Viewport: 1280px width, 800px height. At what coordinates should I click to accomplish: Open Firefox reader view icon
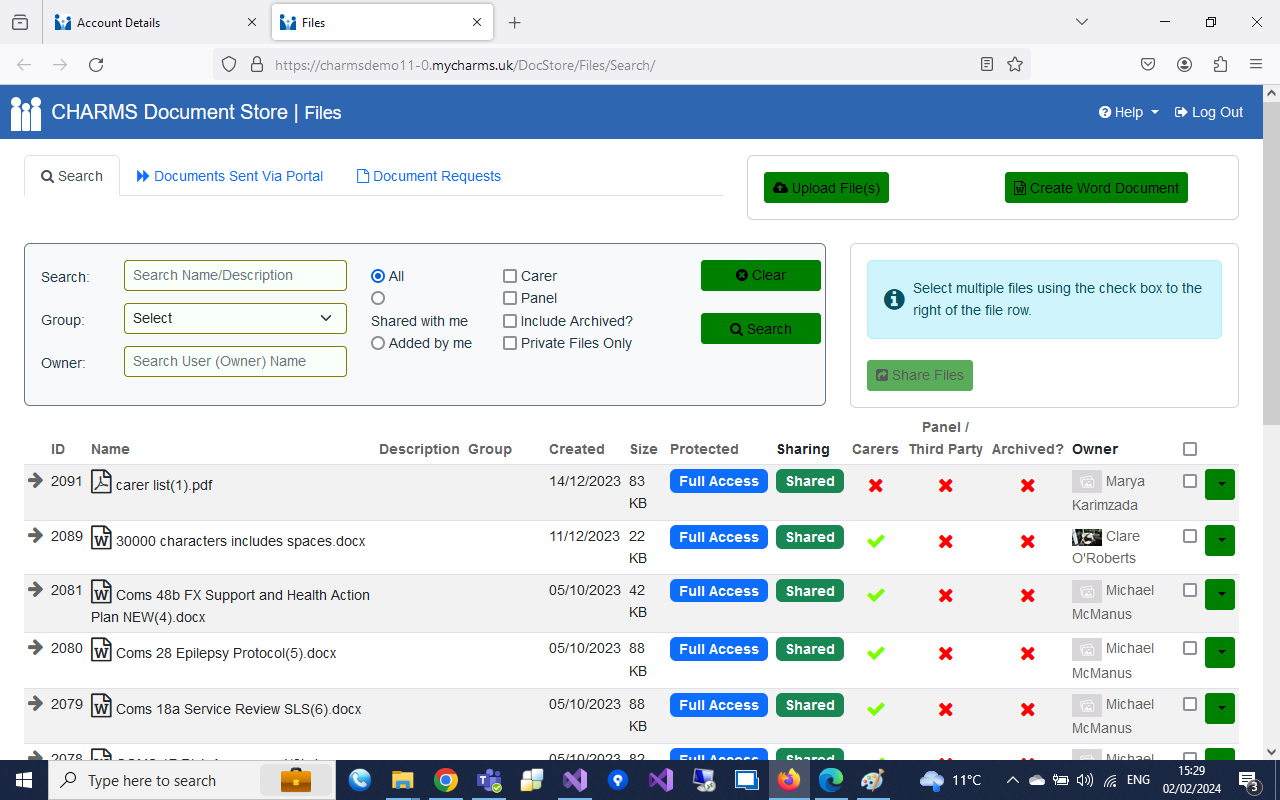coord(987,65)
